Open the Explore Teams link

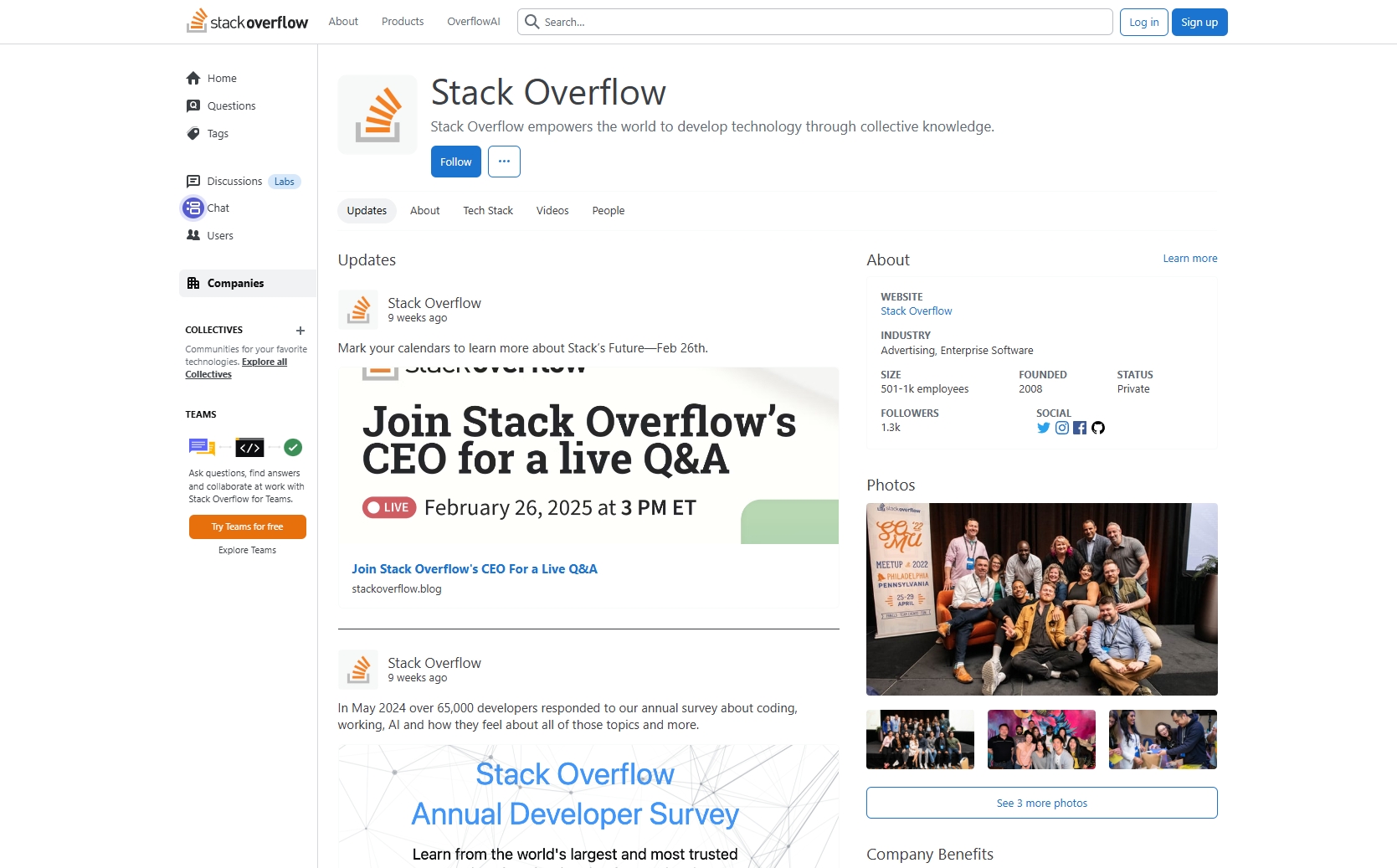247,550
